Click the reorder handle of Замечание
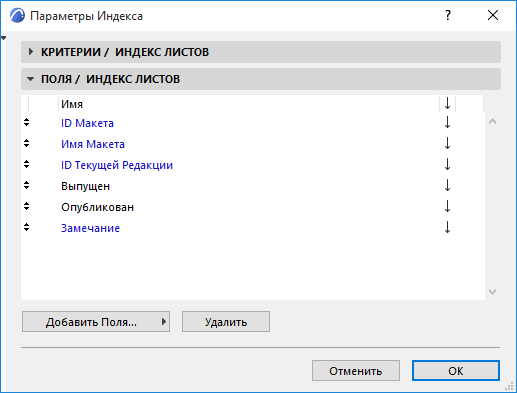 27,227
